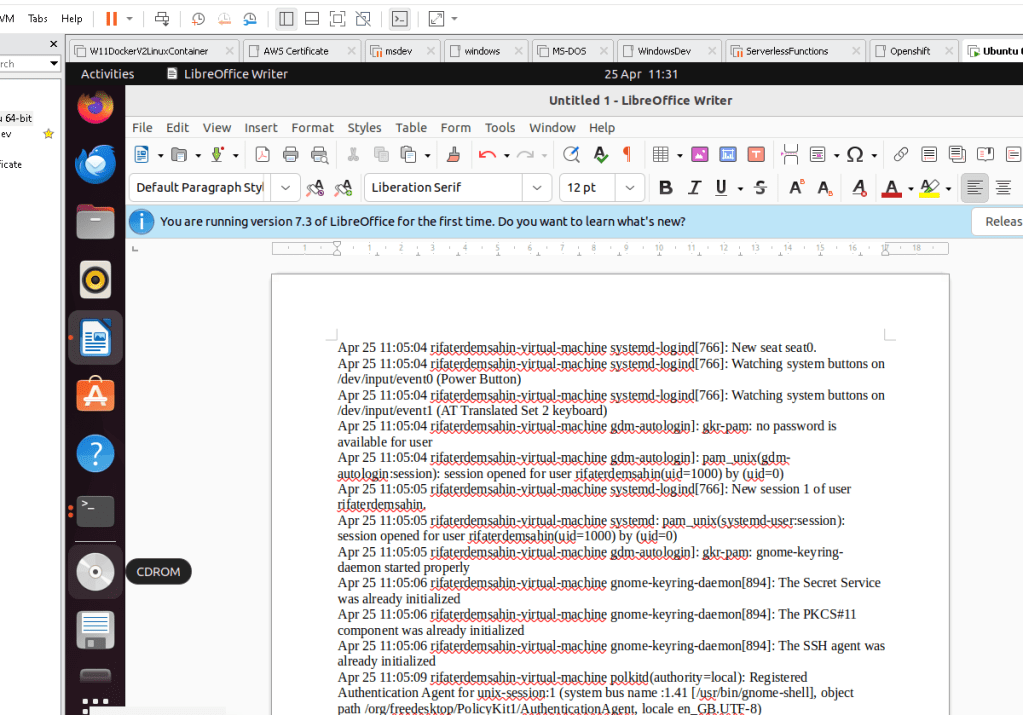The height and width of the screenshot is (715, 1023).
Task: Open Find and Replace icon
Action: pyautogui.click(x=571, y=155)
